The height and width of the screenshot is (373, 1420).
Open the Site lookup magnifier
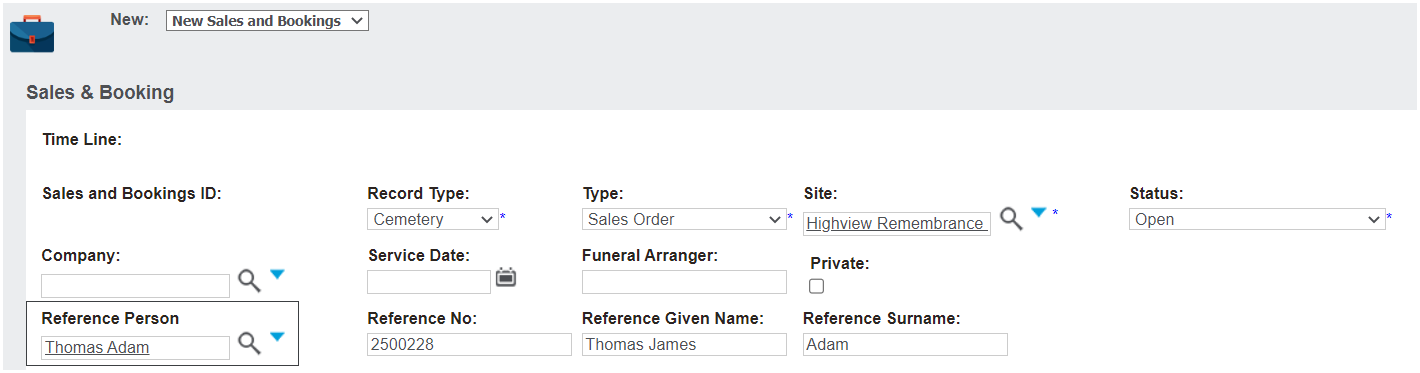[1011, 219]
